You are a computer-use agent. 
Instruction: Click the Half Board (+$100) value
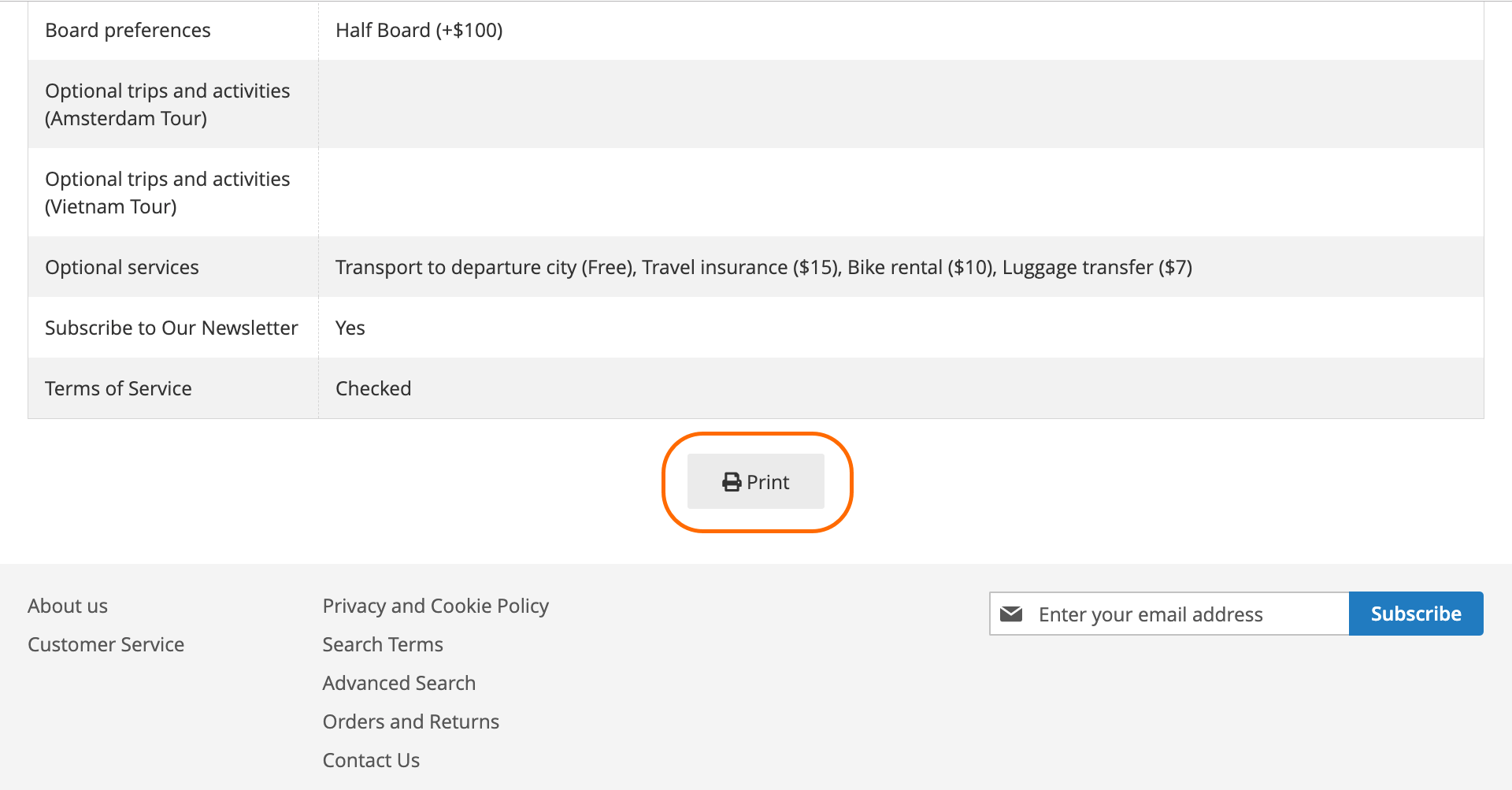[419, 30]
